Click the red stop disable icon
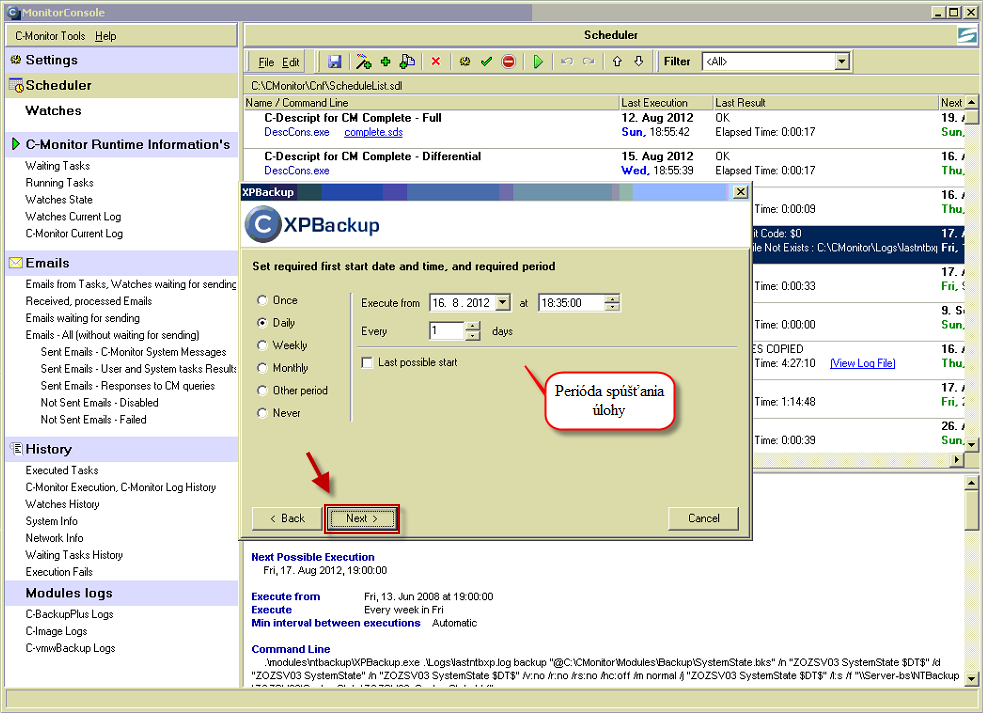The image size is (983, 713). tap(508, 61)
